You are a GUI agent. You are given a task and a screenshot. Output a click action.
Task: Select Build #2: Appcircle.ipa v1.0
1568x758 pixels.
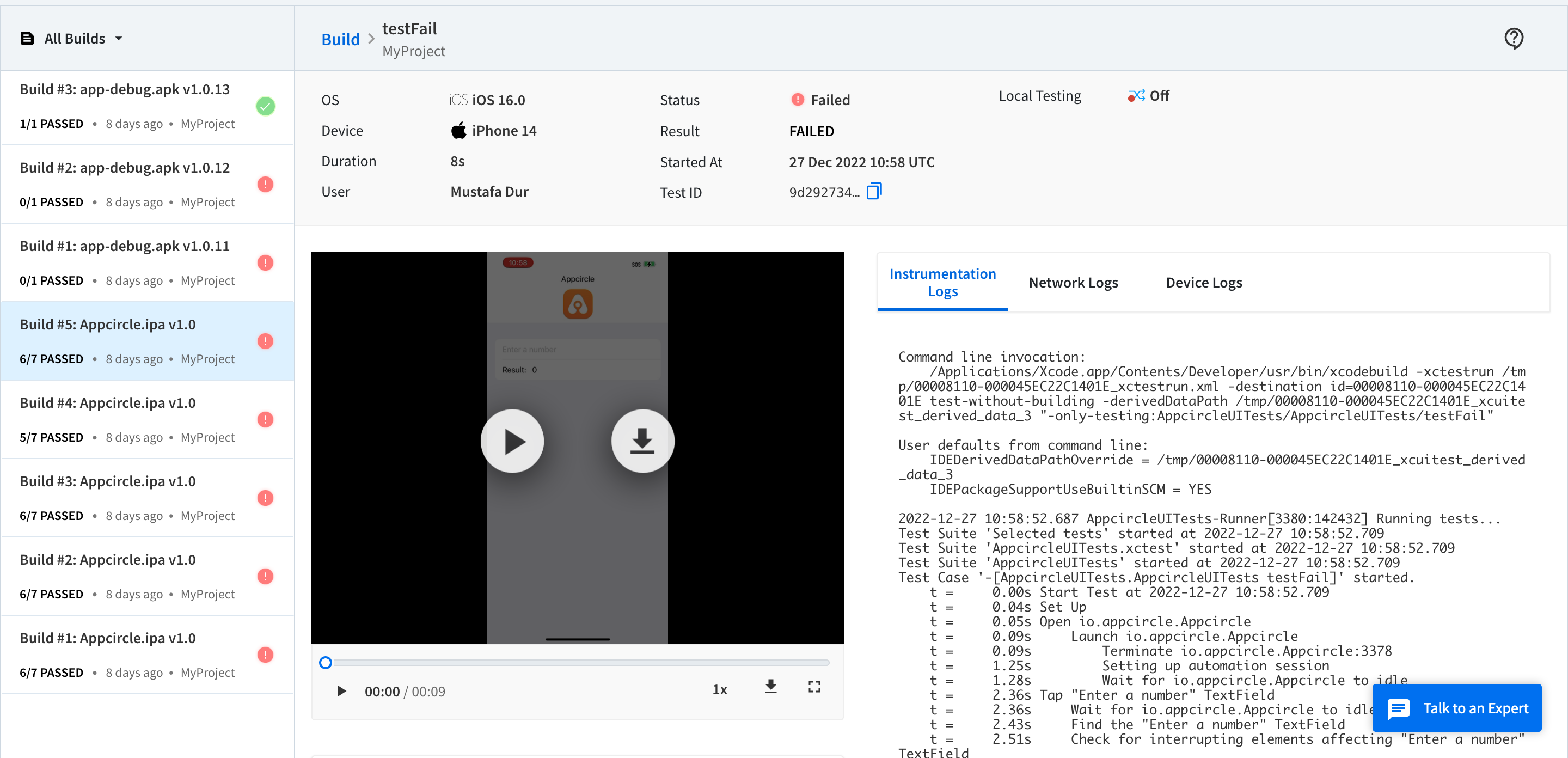click(148, 577)
